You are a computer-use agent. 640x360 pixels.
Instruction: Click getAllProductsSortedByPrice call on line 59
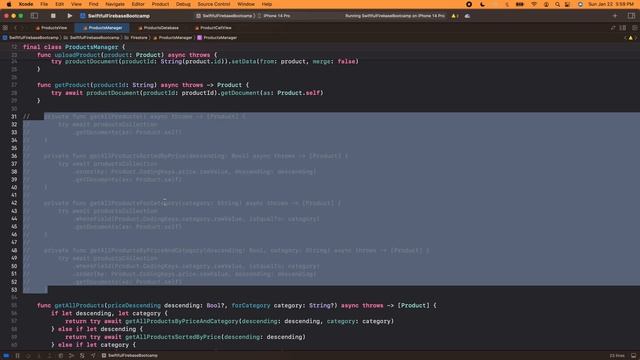click(x=173, y=337)
